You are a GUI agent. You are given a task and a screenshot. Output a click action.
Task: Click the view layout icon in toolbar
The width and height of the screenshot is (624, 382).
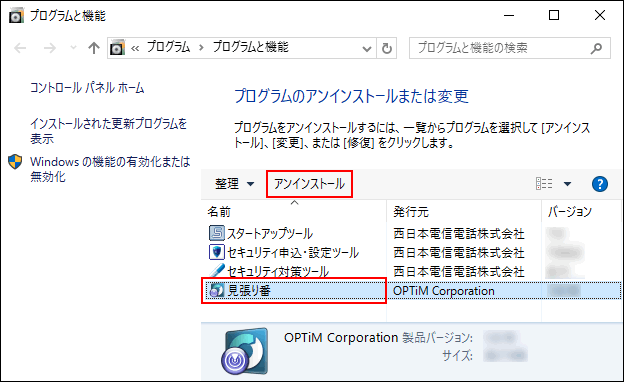(544, 184)
